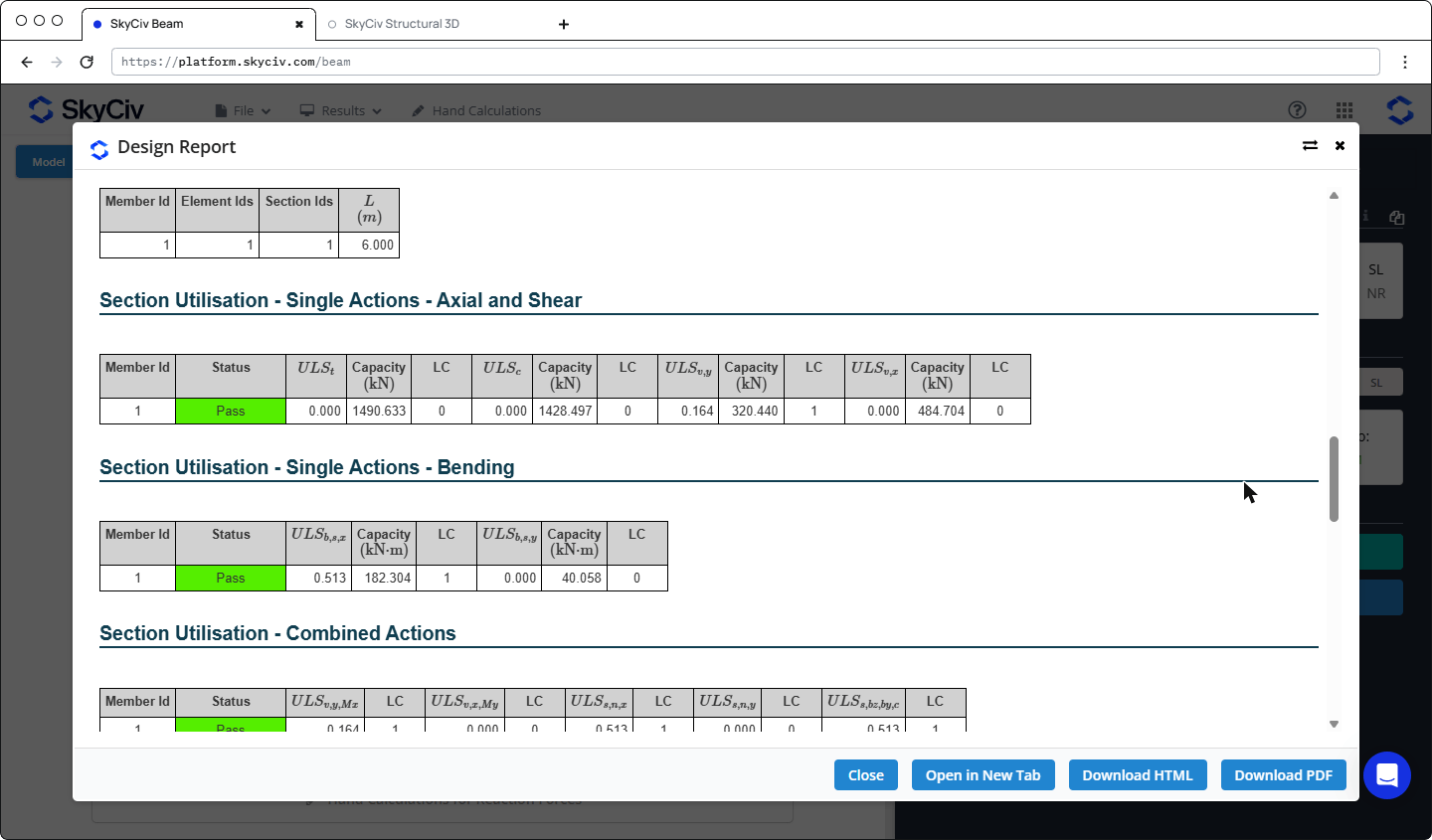Reload the current page
The height and width of the screenshot is (840, 1432).
pos(87,62)
